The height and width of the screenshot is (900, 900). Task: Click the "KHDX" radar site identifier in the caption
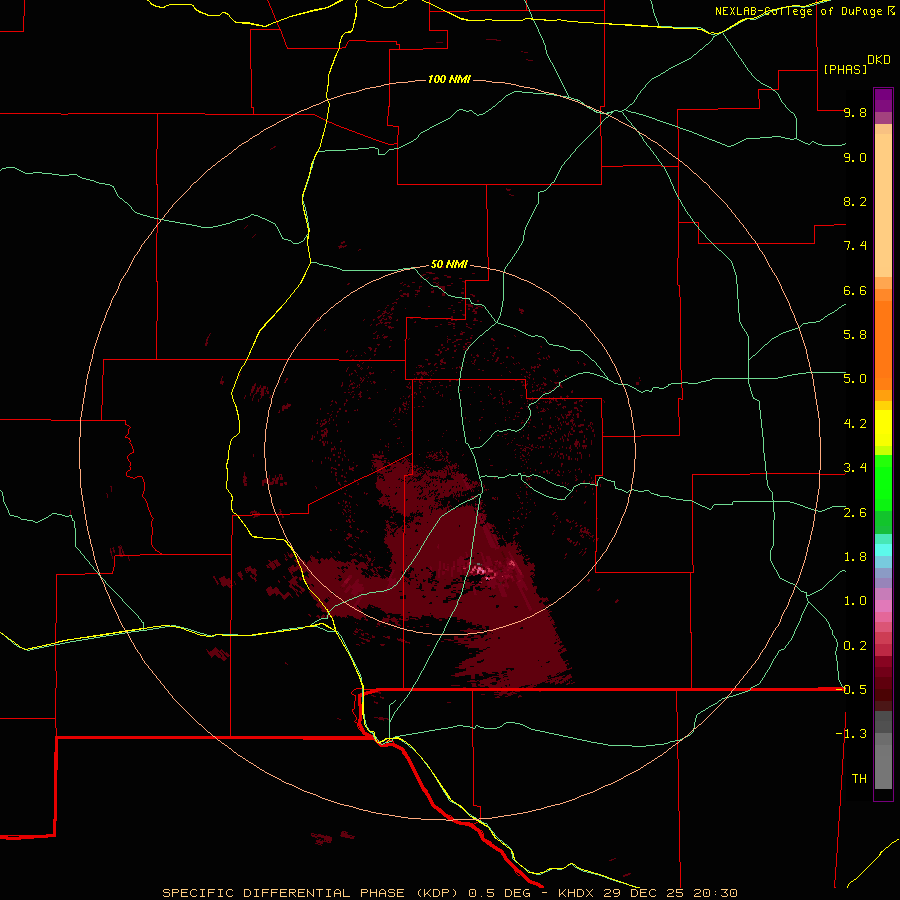[x=576, y=893]
